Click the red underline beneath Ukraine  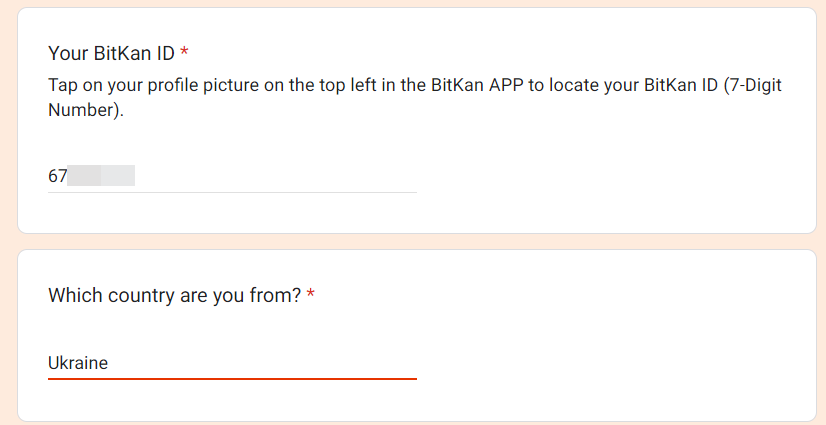[232, 379]
